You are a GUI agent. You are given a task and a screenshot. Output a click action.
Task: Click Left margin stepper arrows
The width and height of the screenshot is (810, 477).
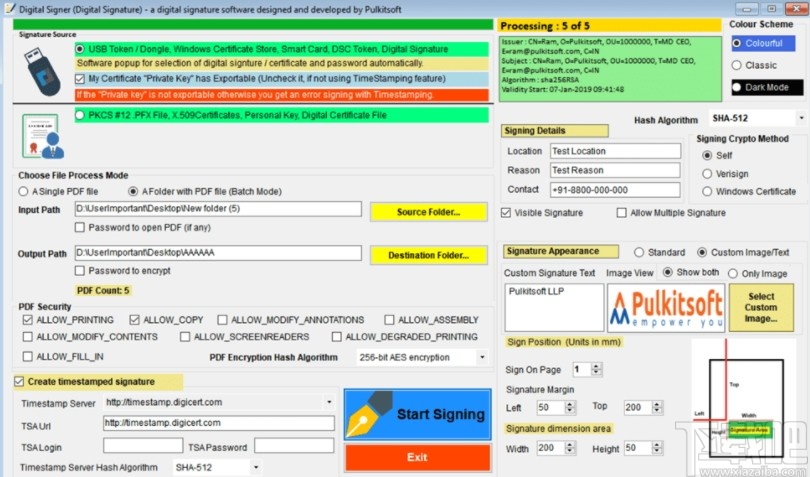(570, 407)
